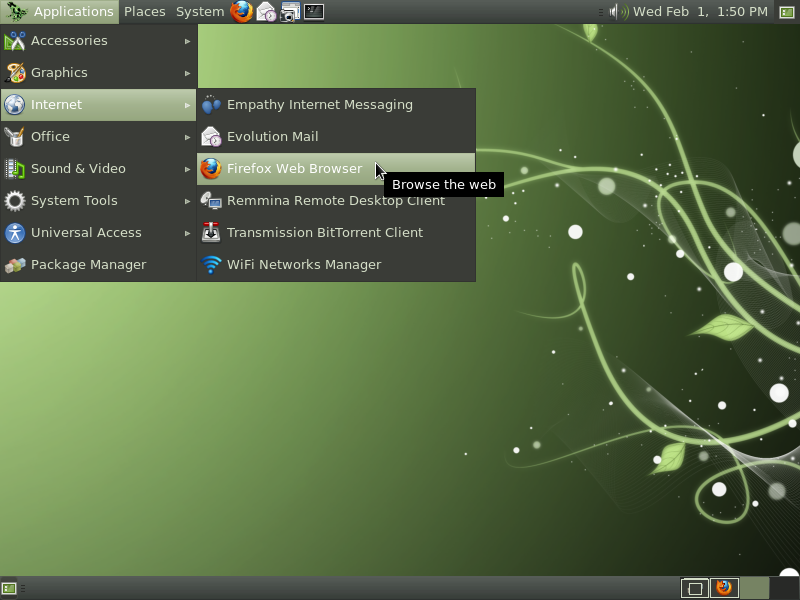The image size is (800, 600).
Task: Open the System menu
Action: tap(199, 11)
